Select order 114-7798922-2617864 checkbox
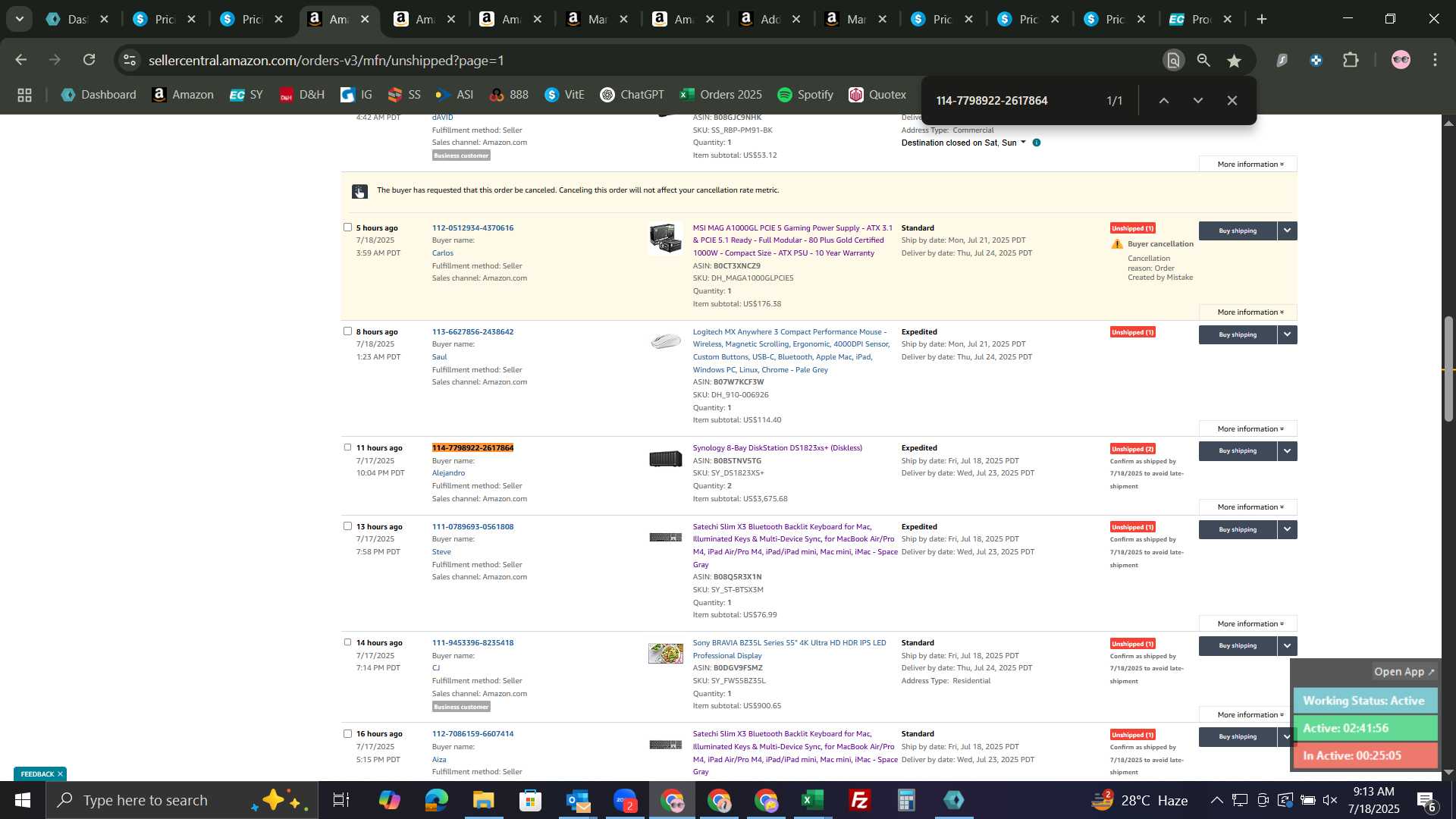1456x819 pixels. point(348,447)
